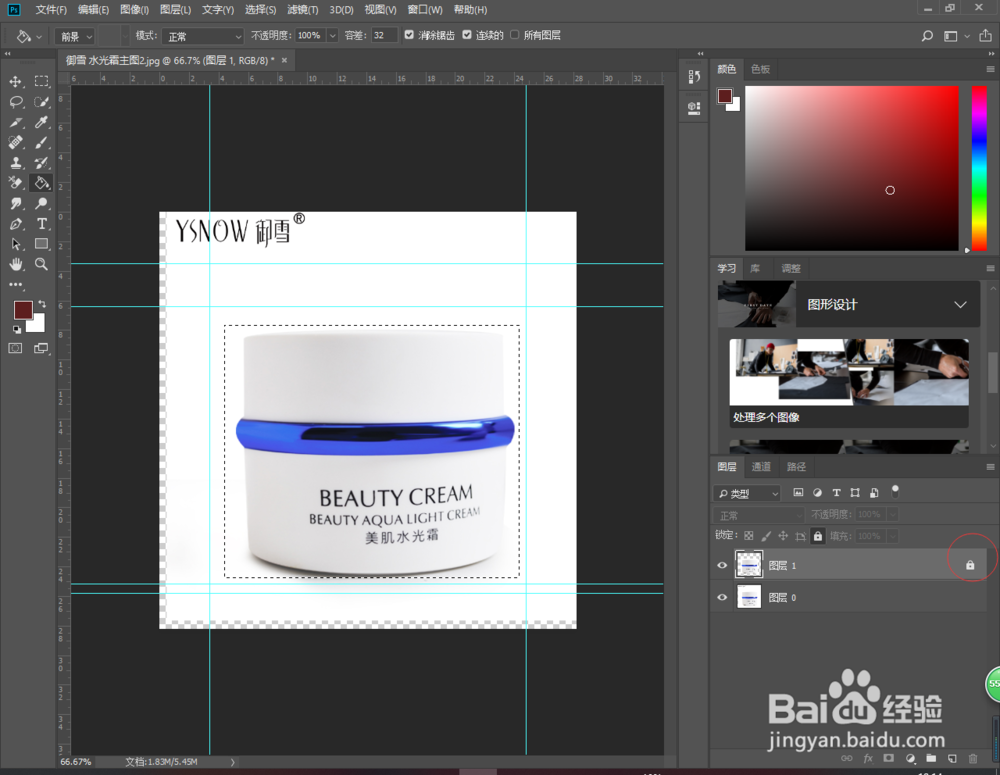Select the Zoom magnifier tool

[x=41, y=264]
